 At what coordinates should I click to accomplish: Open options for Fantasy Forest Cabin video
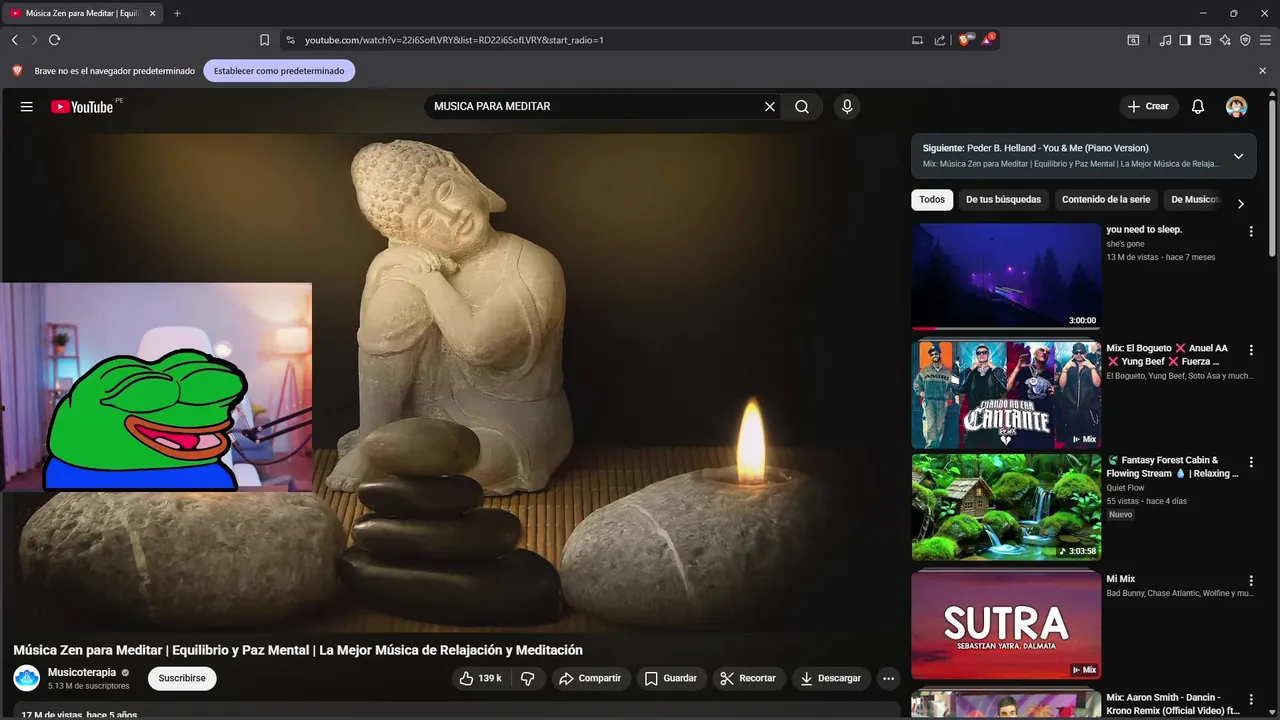(x=1251, y=463)
